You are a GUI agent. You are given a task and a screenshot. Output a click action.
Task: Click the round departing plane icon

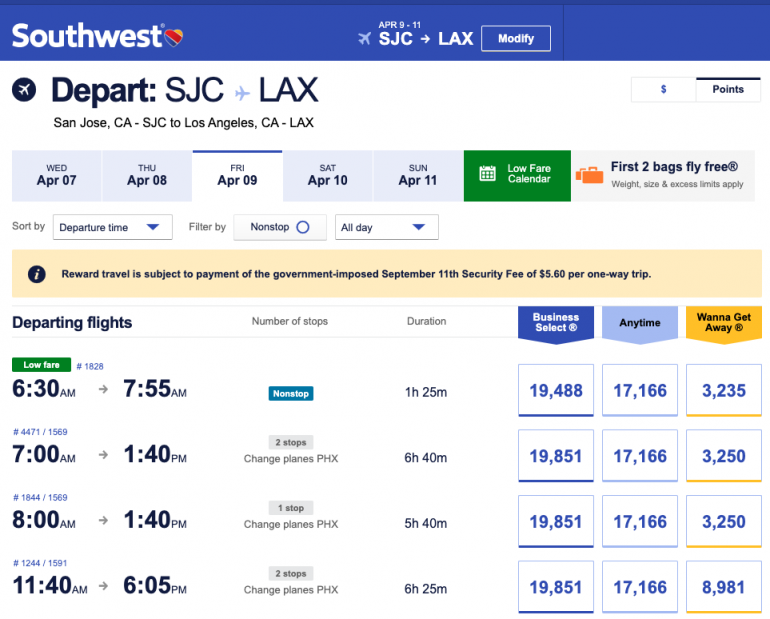point(24,90)
